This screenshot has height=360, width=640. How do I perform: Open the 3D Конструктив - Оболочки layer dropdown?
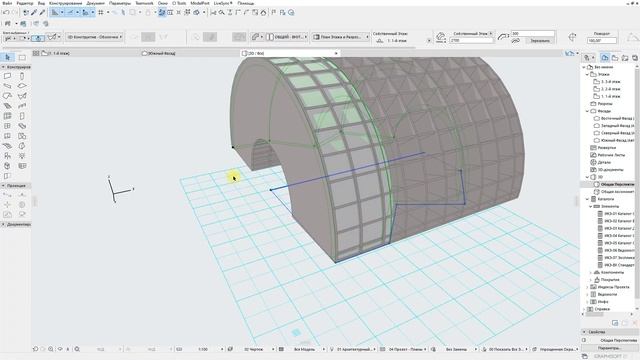95,37
